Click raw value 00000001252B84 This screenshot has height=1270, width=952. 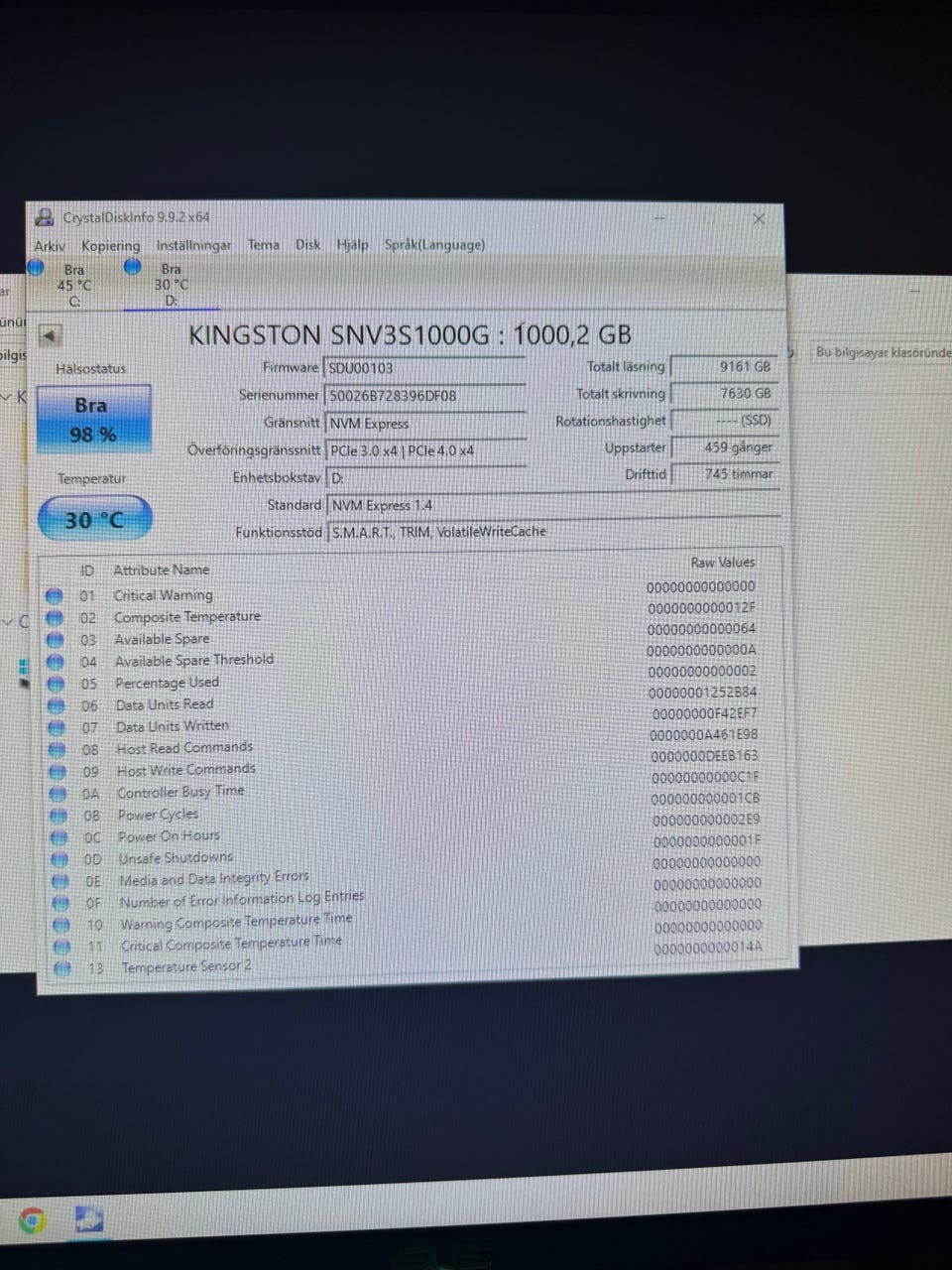point(703,692)
